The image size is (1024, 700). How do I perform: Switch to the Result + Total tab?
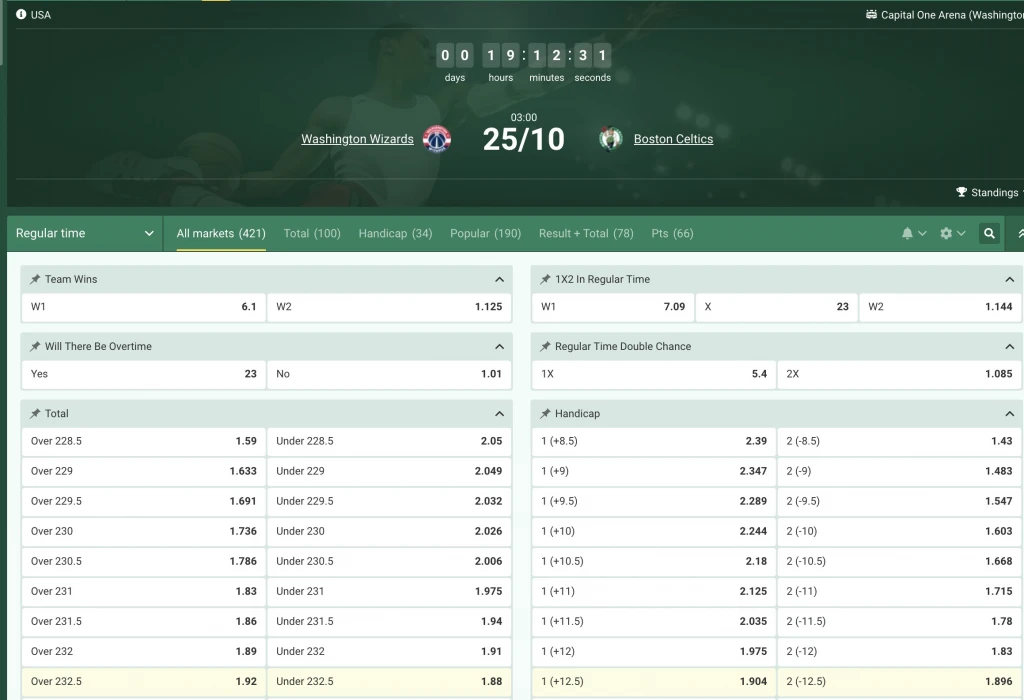tap(586, 233)
